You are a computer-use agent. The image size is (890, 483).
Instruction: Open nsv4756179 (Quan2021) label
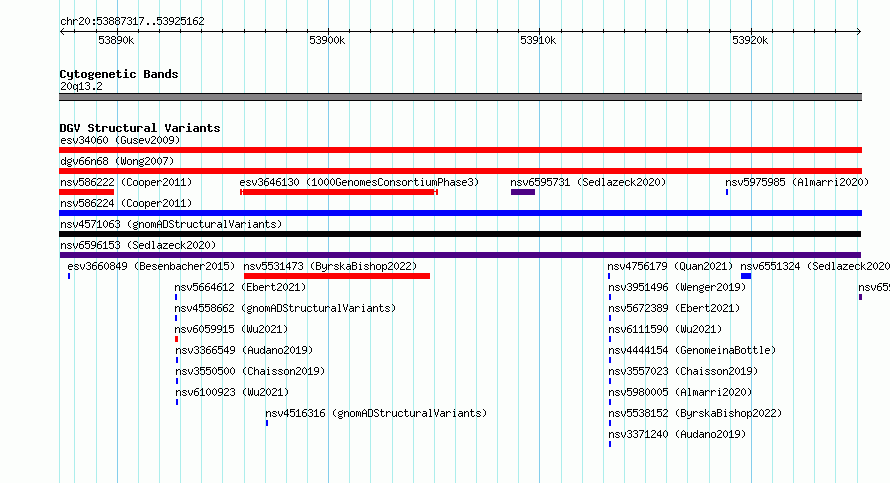pos(670,266)
